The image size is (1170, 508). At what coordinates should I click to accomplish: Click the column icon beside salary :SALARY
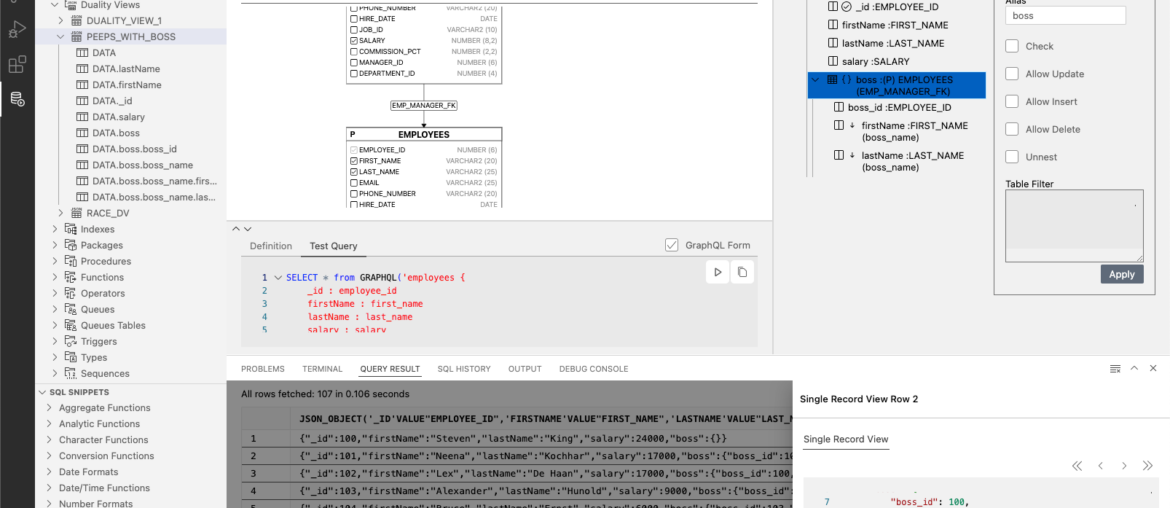(833, 62)
